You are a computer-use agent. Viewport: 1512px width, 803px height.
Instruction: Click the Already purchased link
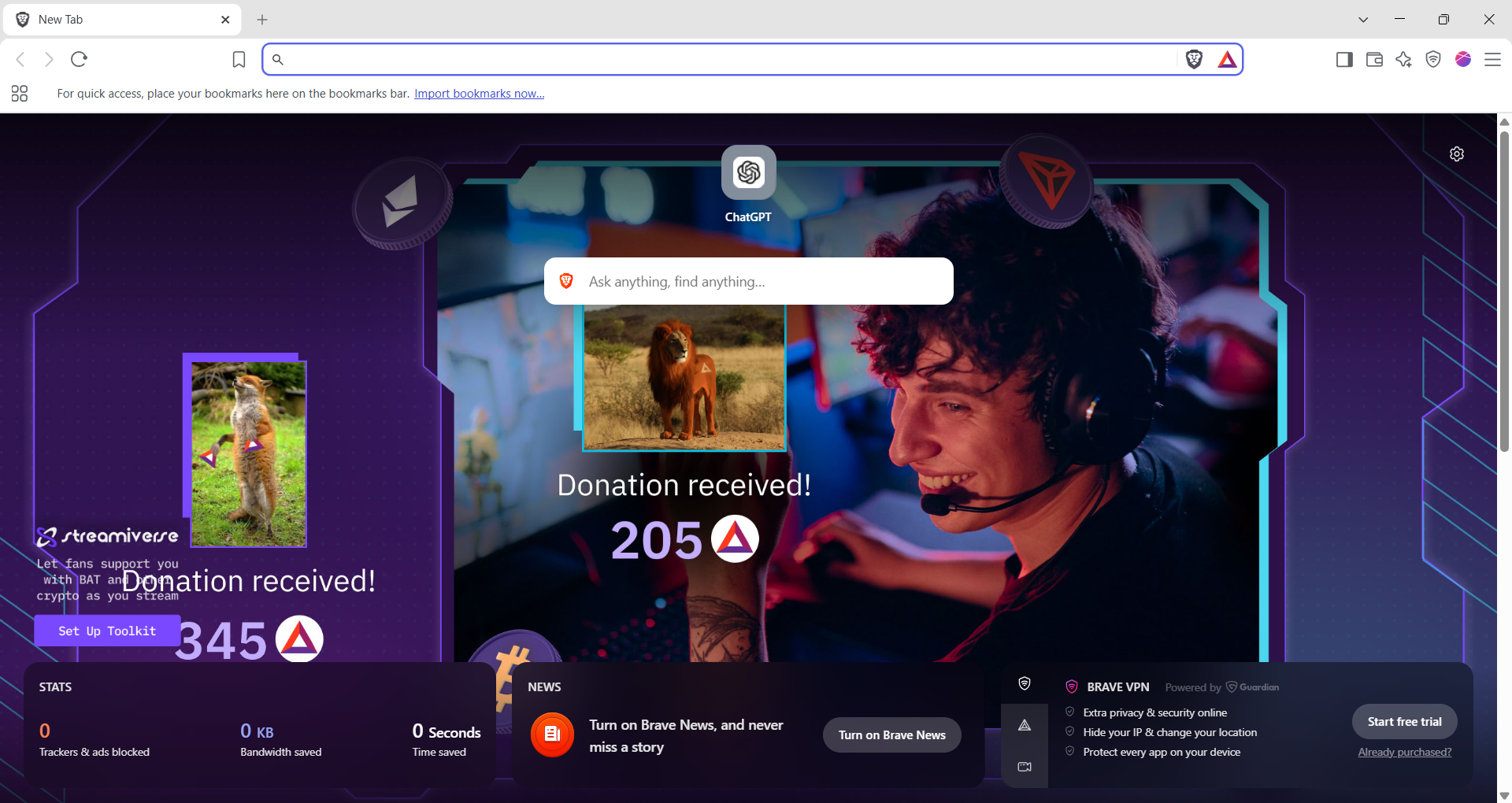[1405, 752]
